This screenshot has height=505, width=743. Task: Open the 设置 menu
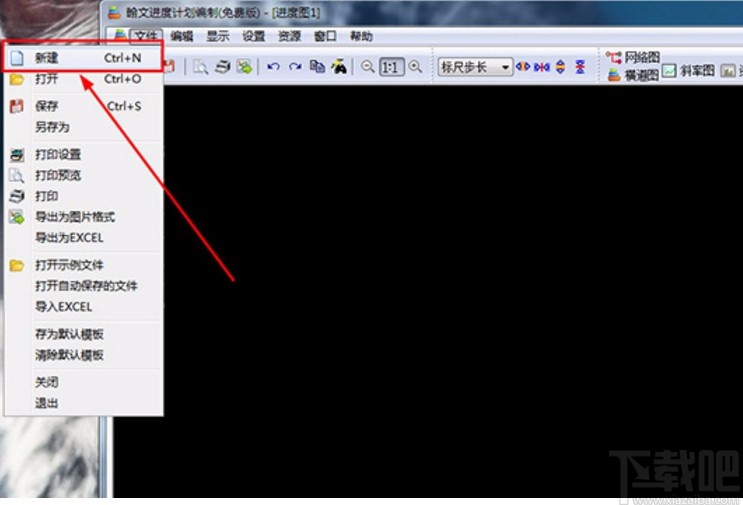pyautogui.click(x=254, y=36)
